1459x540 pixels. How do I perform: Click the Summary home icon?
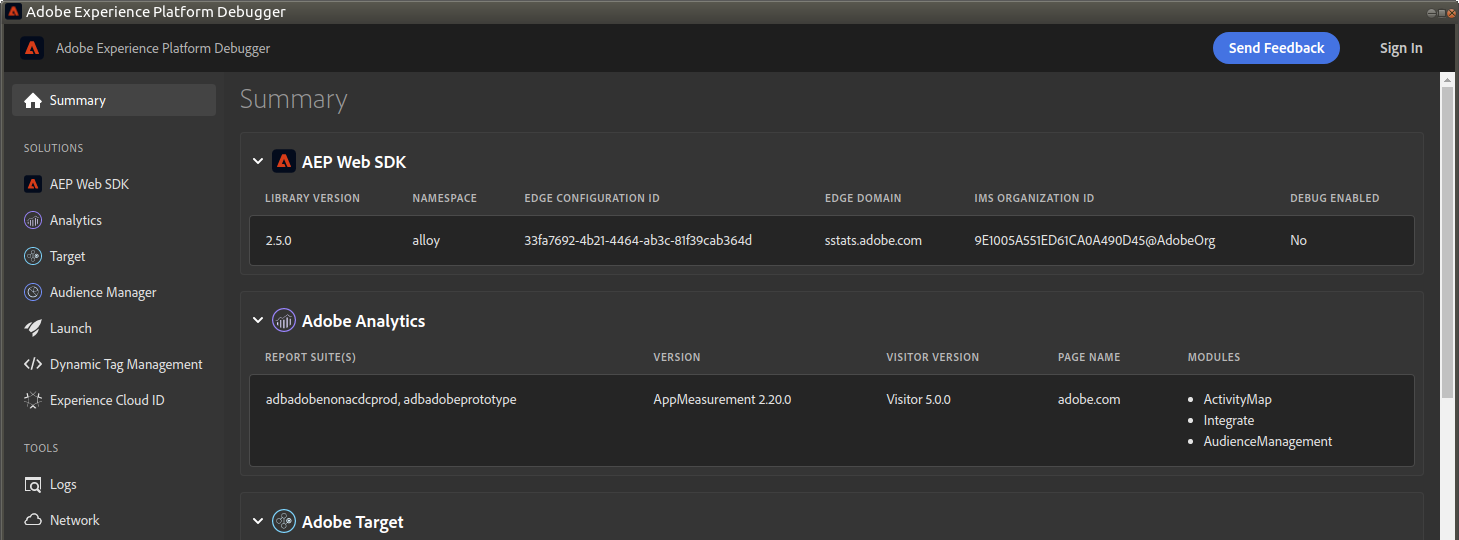point(33,100)
